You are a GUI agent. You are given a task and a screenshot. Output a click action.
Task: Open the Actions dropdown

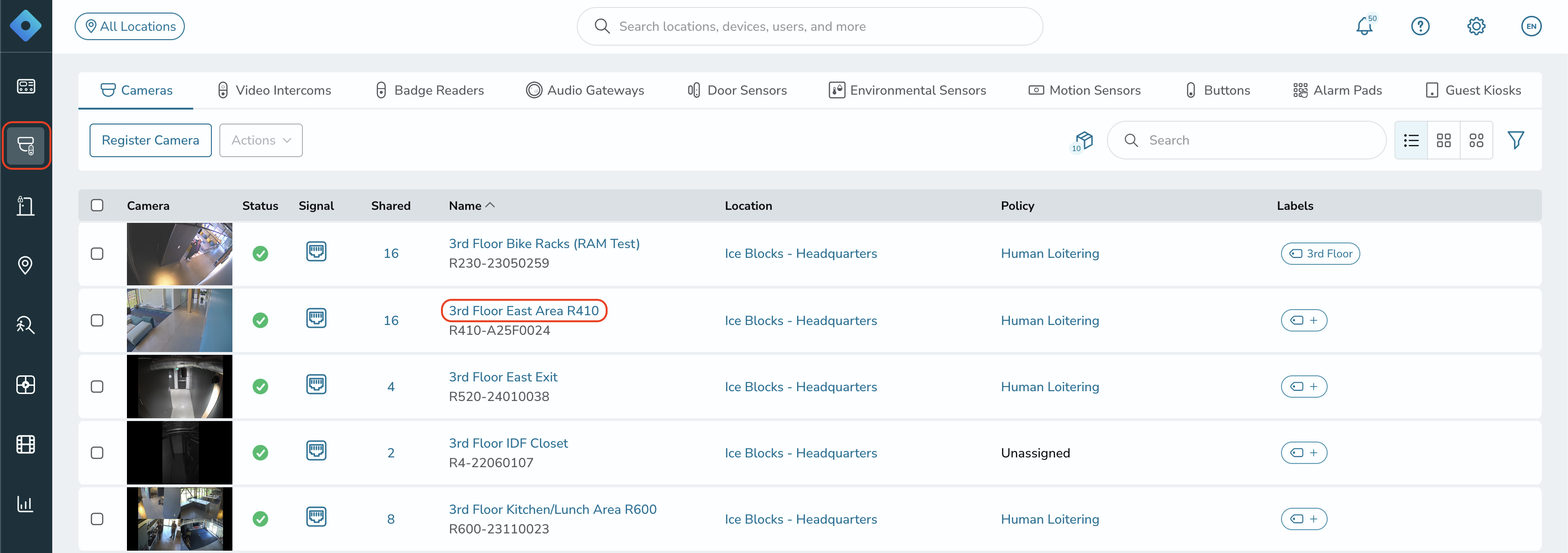(260, 140)
